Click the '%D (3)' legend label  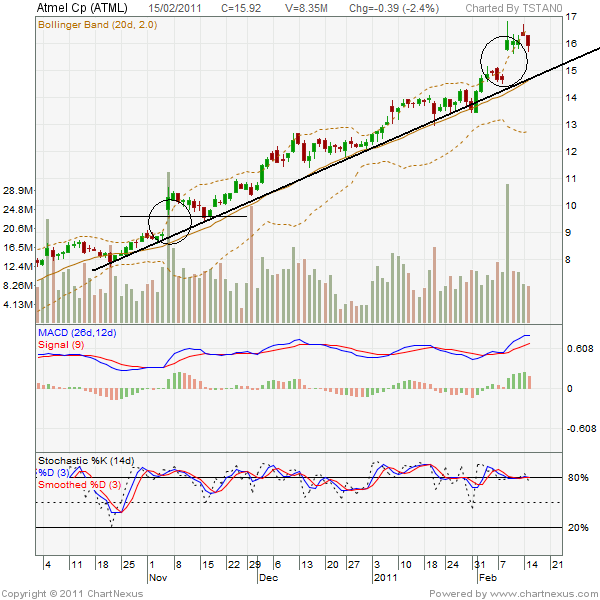(53, 473)
